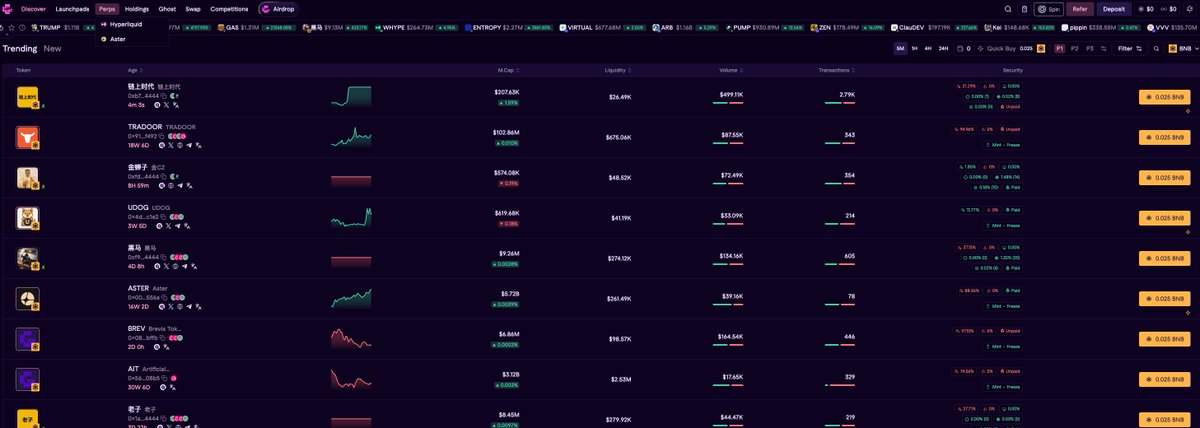
Task: Open the Holdings menu item
Action: (137, 9)
